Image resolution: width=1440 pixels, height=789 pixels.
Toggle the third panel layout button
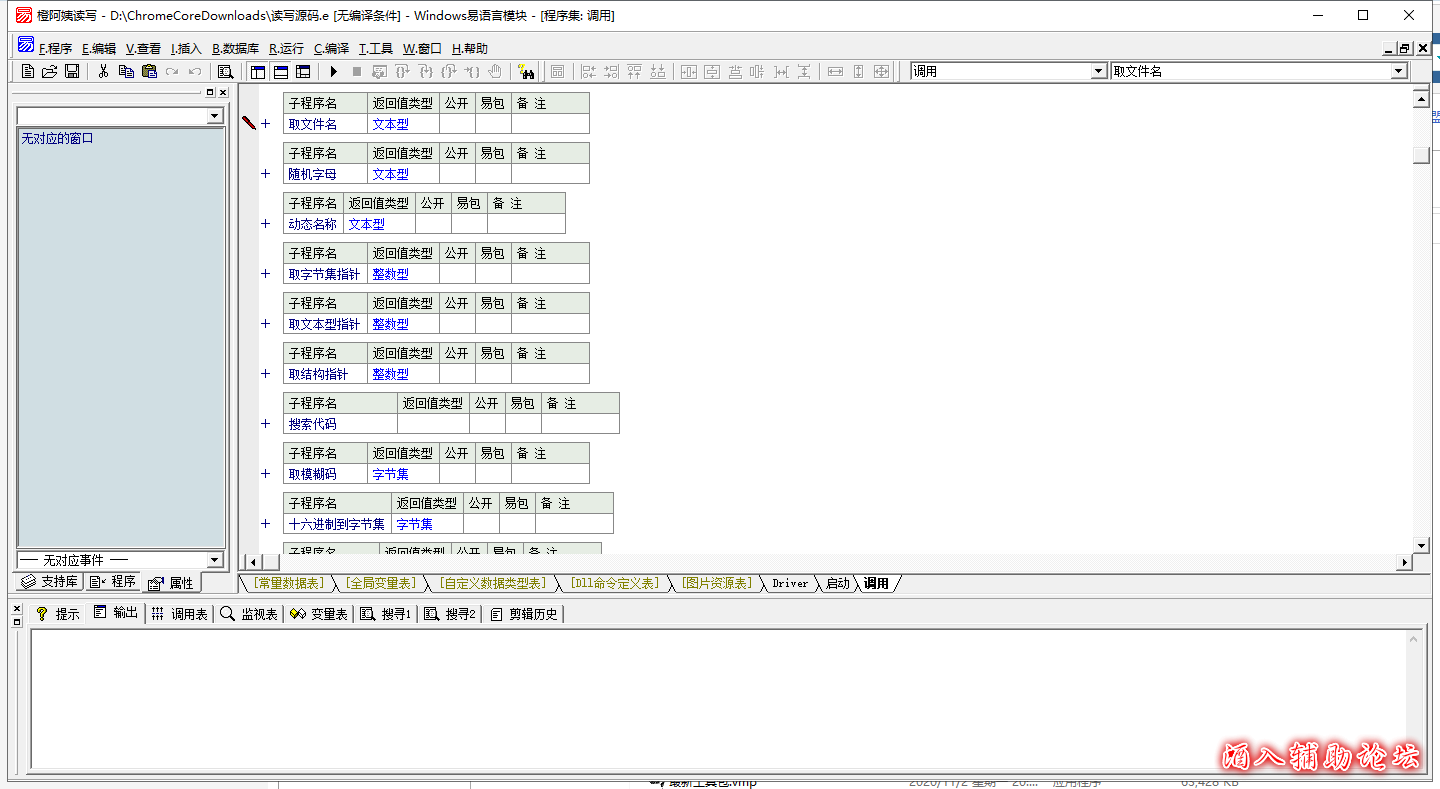[303, 71]
